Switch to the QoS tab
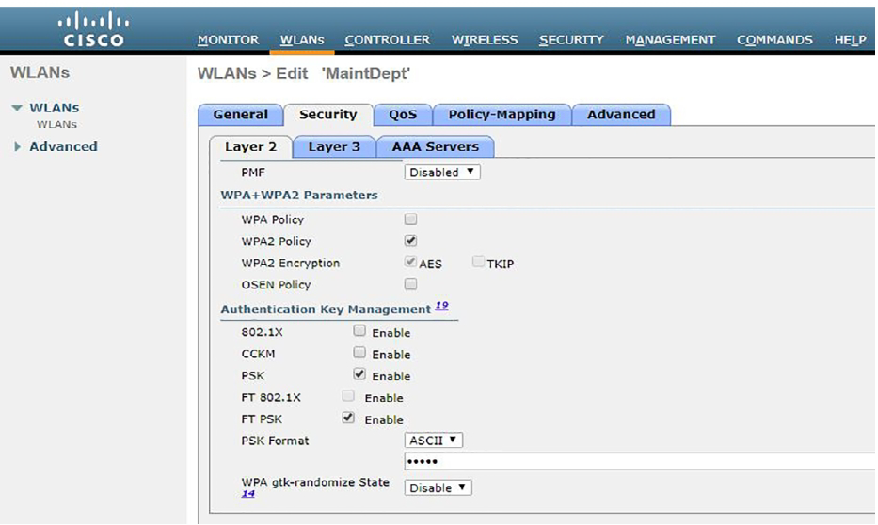This screenshot has width=878, height=525. [403, 115]
